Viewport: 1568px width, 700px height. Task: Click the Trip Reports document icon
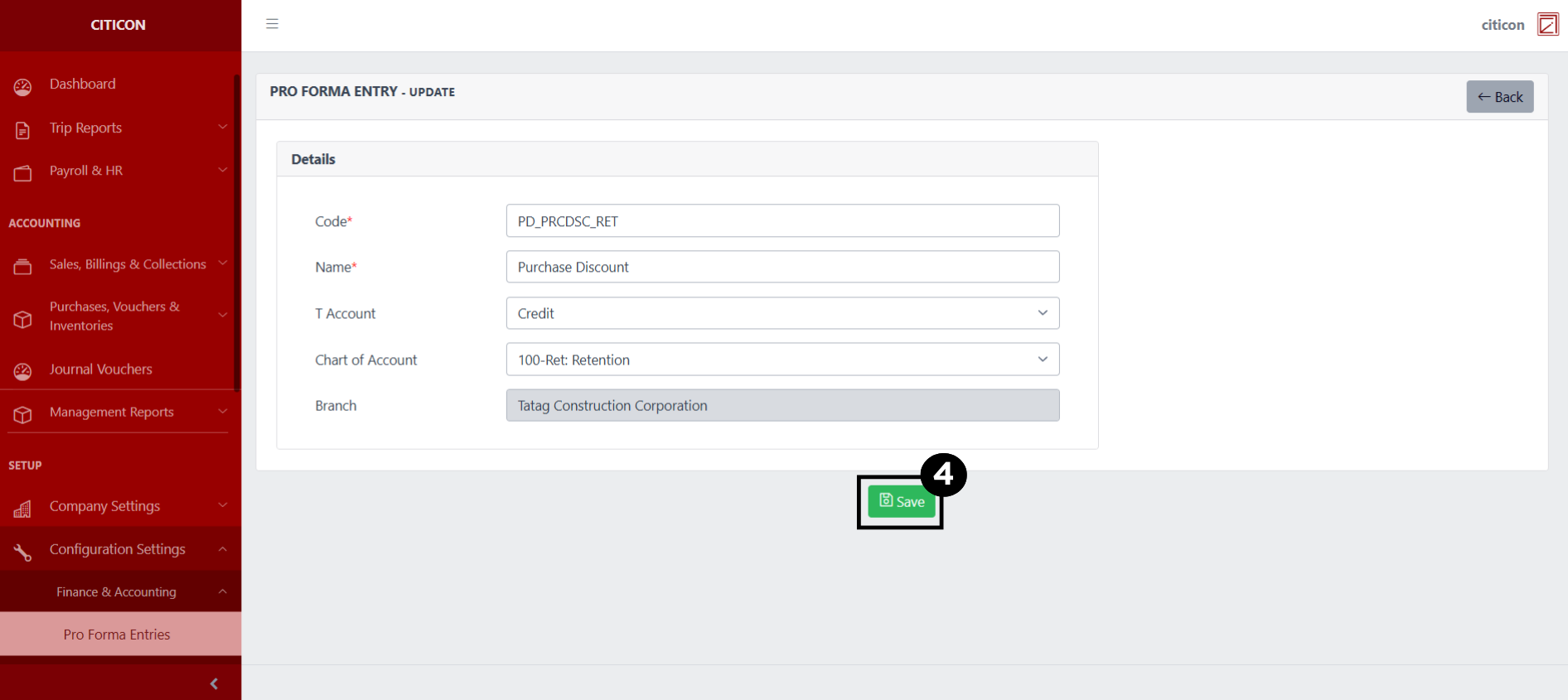22,130
